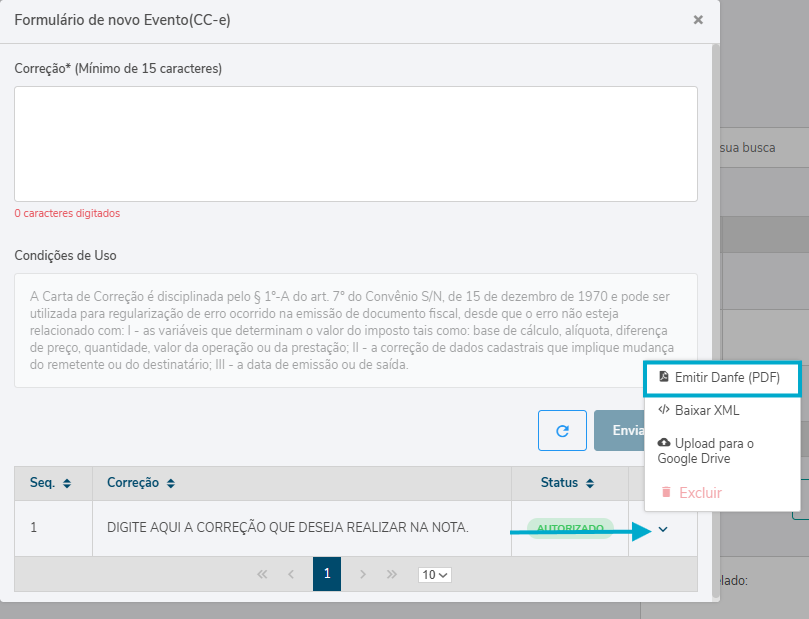Expand row actions chevron dropdown
Viewport: 809px width, 619px height.
663,529
